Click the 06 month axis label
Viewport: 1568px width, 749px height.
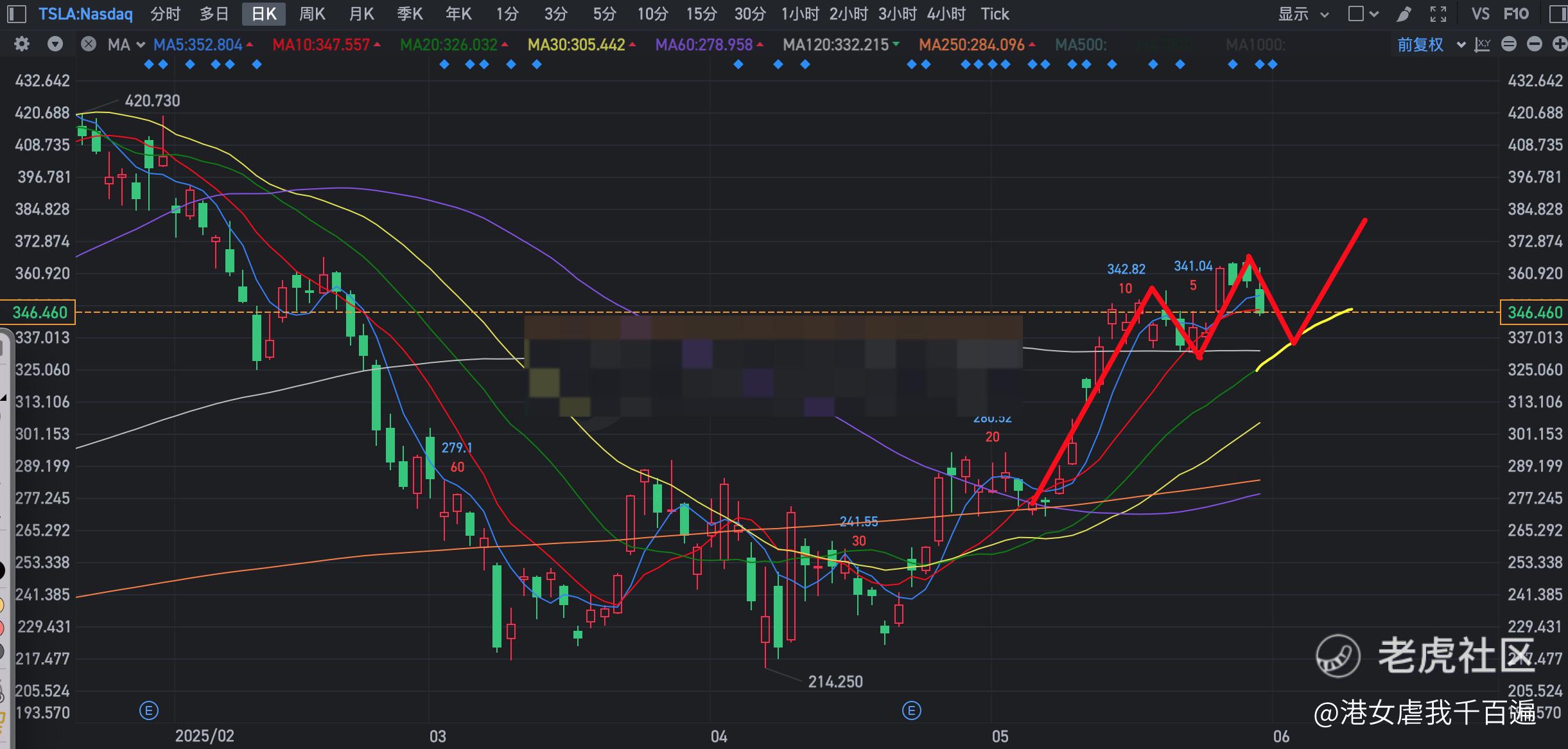click(x=1282, y=736)
